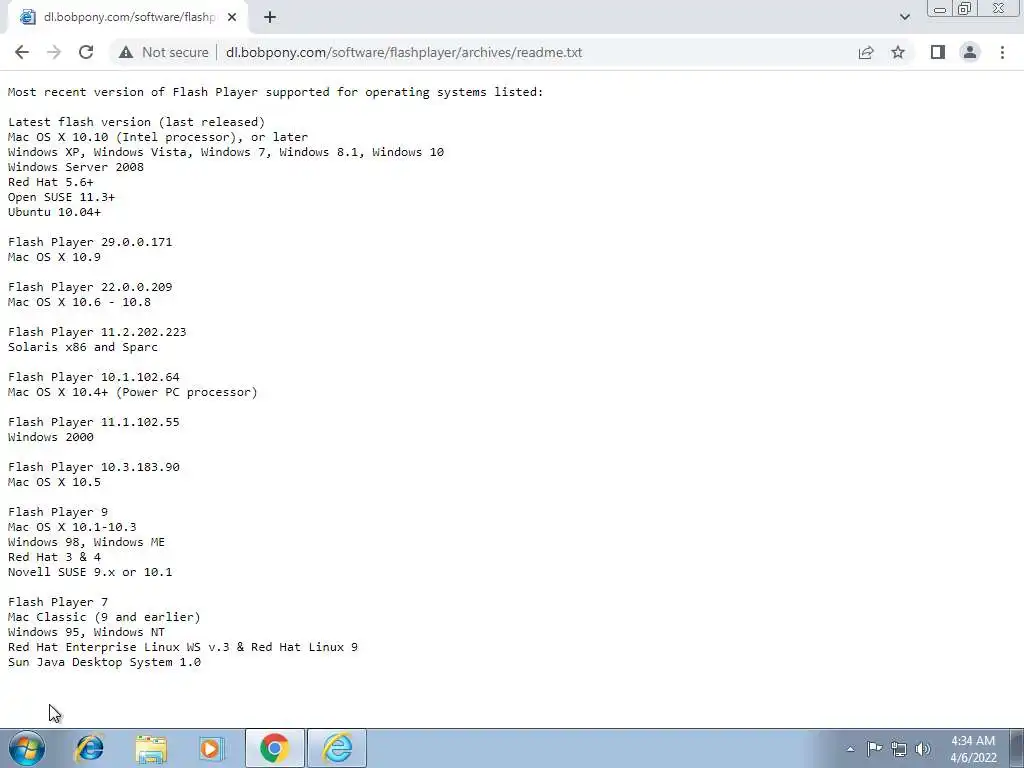Click the 'Windows 2000' text

point(51,437)
